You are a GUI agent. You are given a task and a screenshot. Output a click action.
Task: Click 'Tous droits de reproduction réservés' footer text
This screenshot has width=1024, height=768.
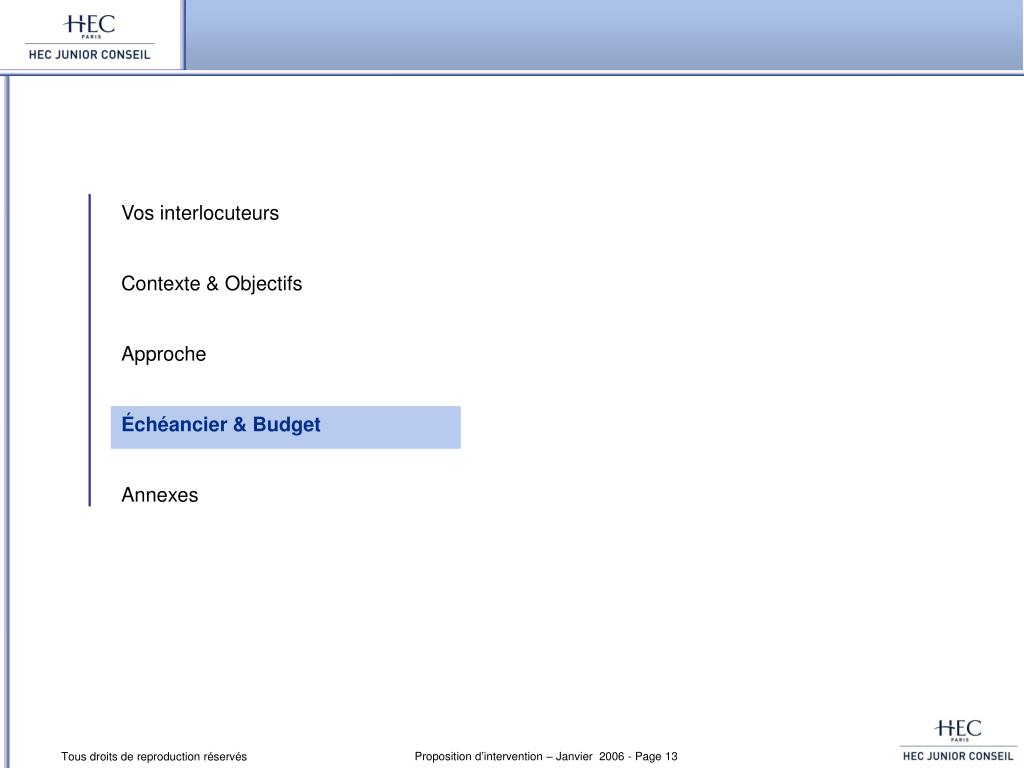[x=154, y=756]
